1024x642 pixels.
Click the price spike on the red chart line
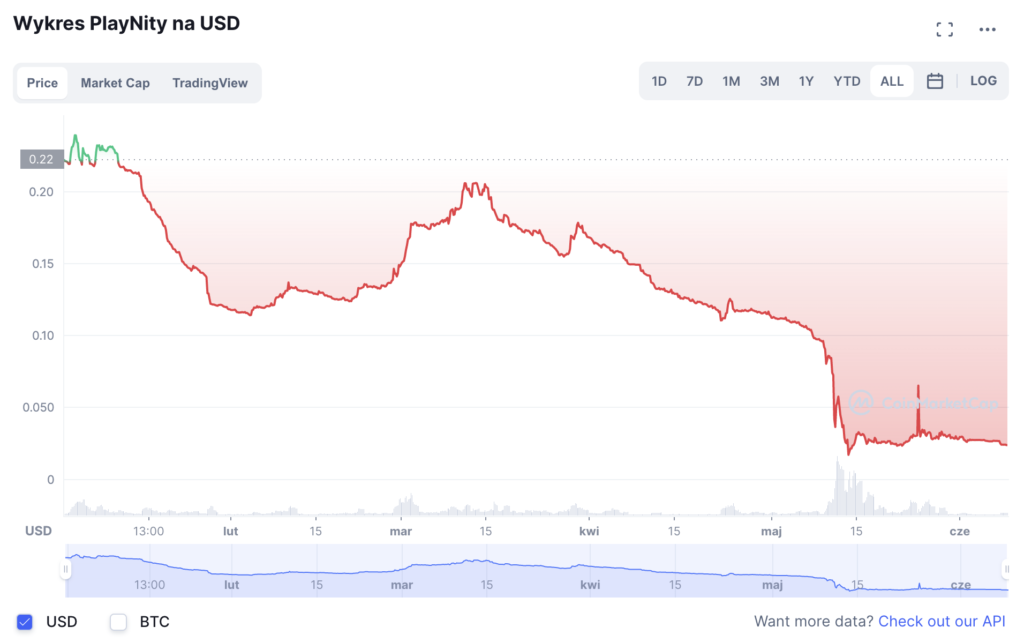coord(918,388)
